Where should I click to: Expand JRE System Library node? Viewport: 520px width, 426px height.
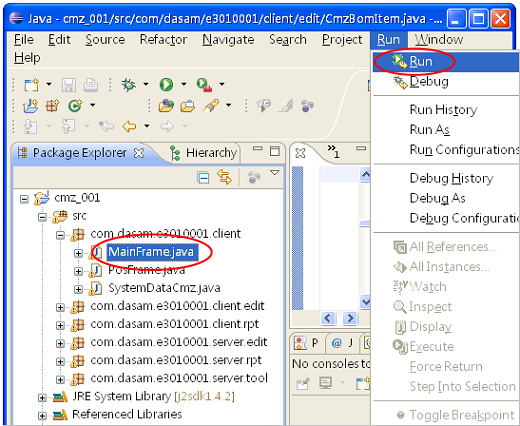coord(42,398)
